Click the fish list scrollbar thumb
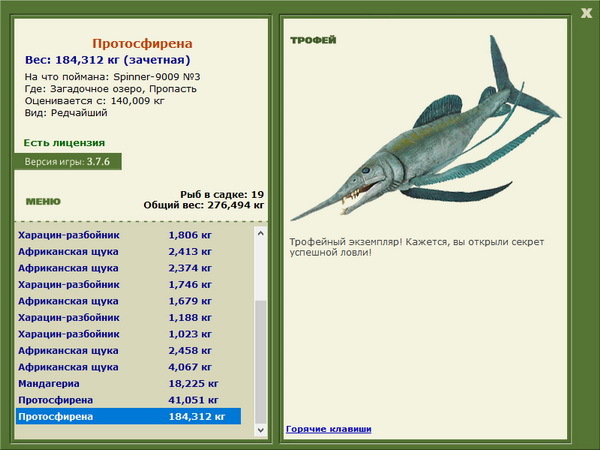This screenshot has height=450, width=600. coord(261,362)
